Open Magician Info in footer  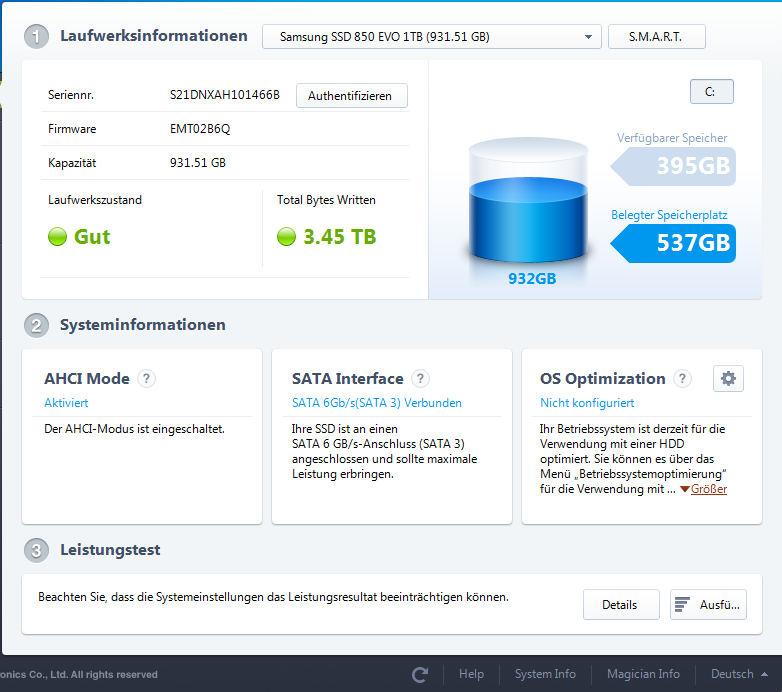tap(643, 674)
